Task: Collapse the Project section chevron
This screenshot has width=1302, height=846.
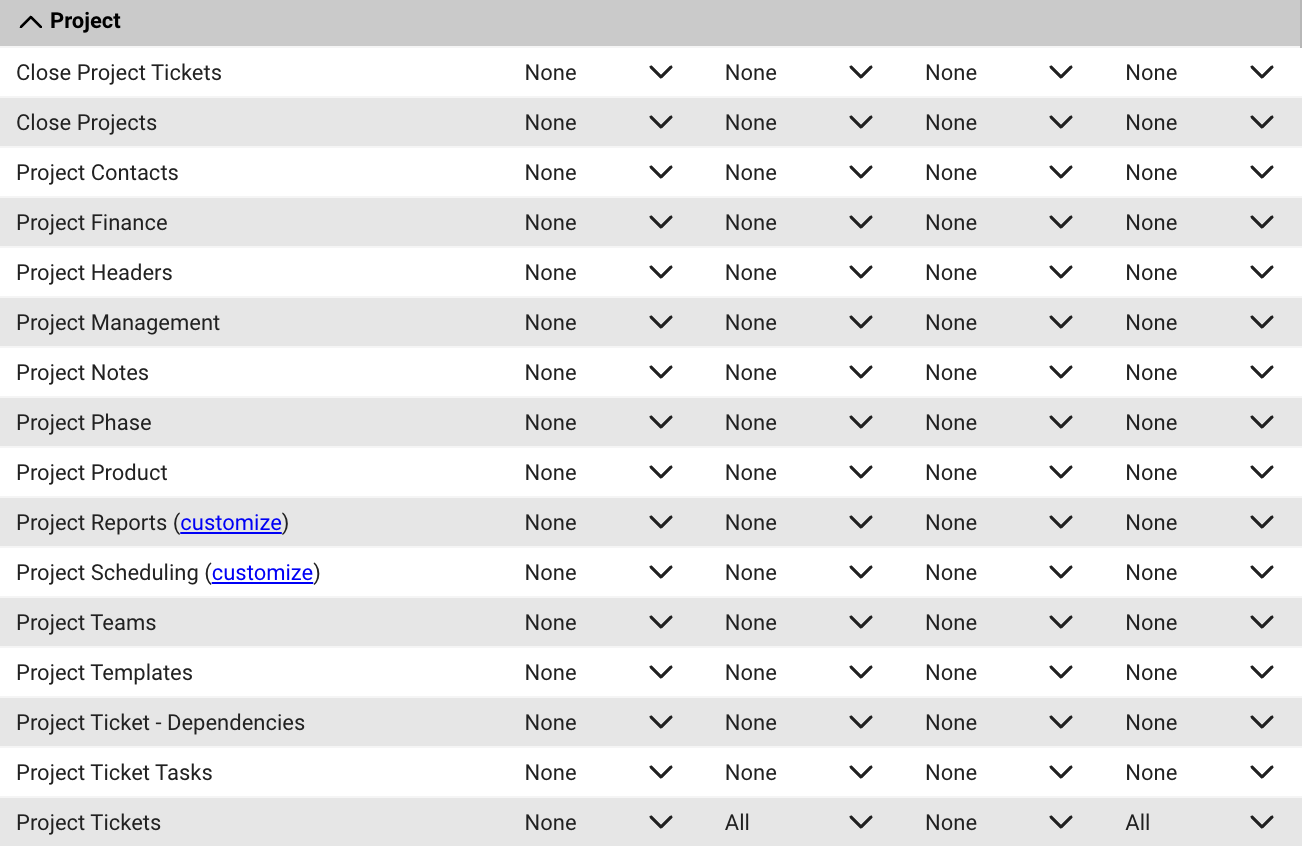Action: (x=31, y=22)
